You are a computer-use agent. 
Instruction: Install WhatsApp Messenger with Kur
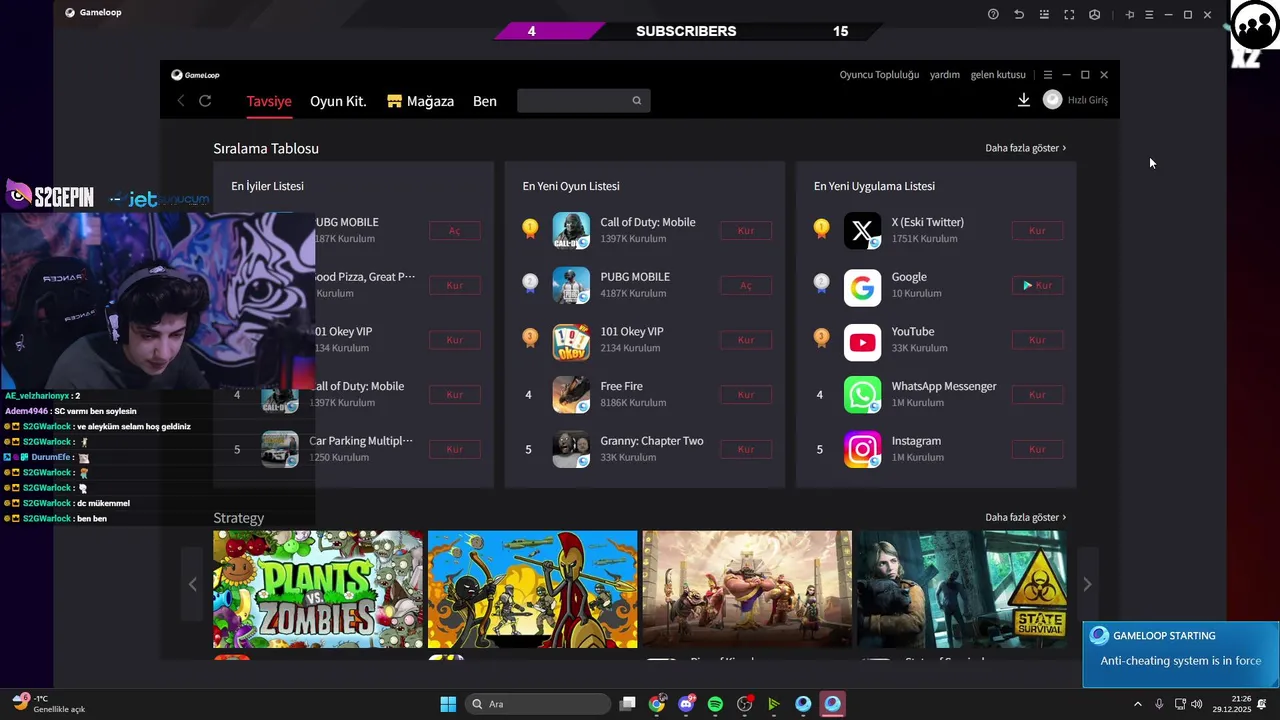pos(1037,395)
